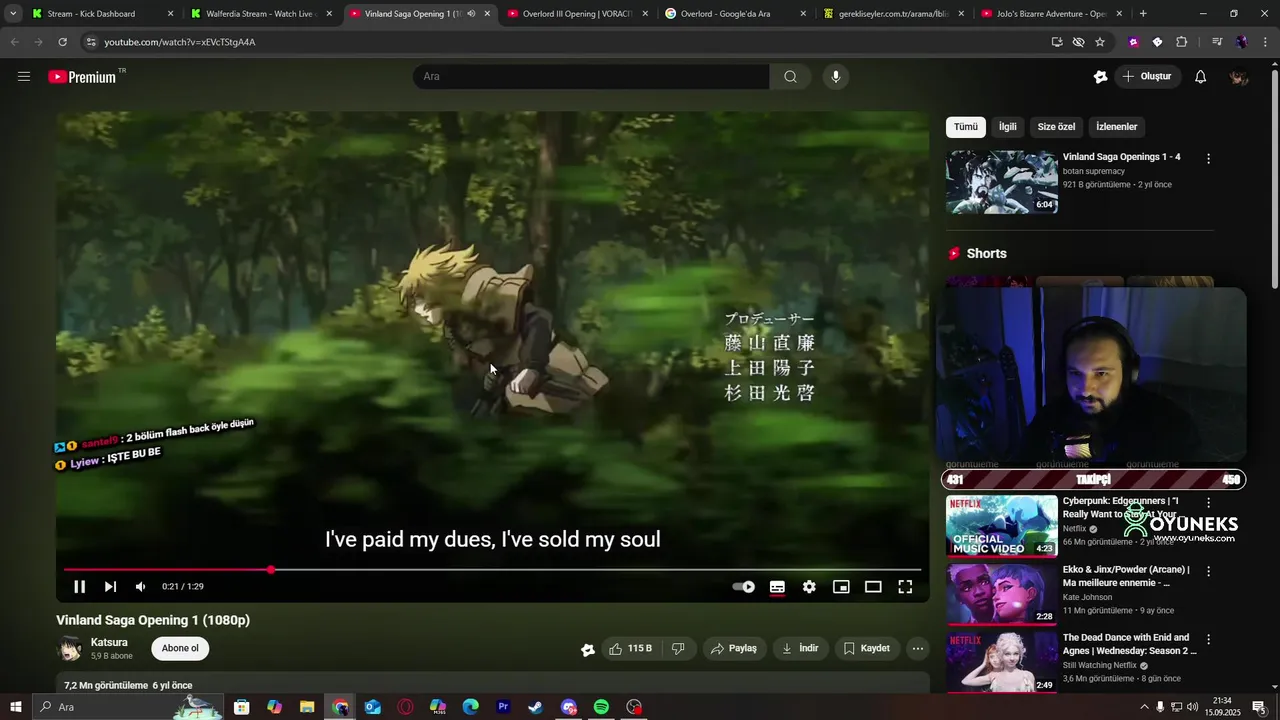Open Ekko & Jinx/Powder video thumbnail

pyautogui.click(x=1002, y=594)
